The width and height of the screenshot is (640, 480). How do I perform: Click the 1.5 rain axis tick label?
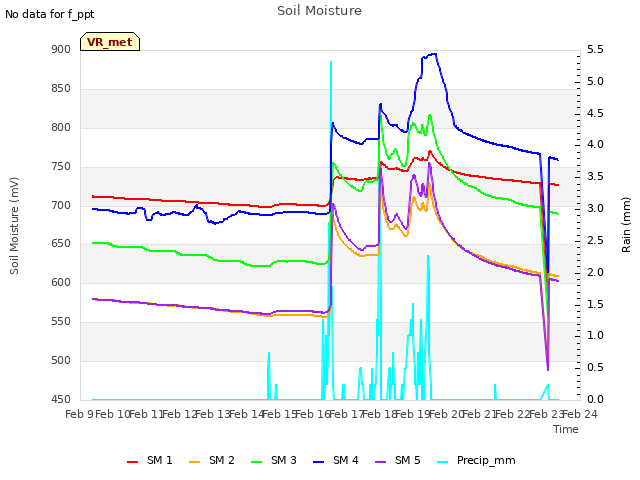pos(595,304)
